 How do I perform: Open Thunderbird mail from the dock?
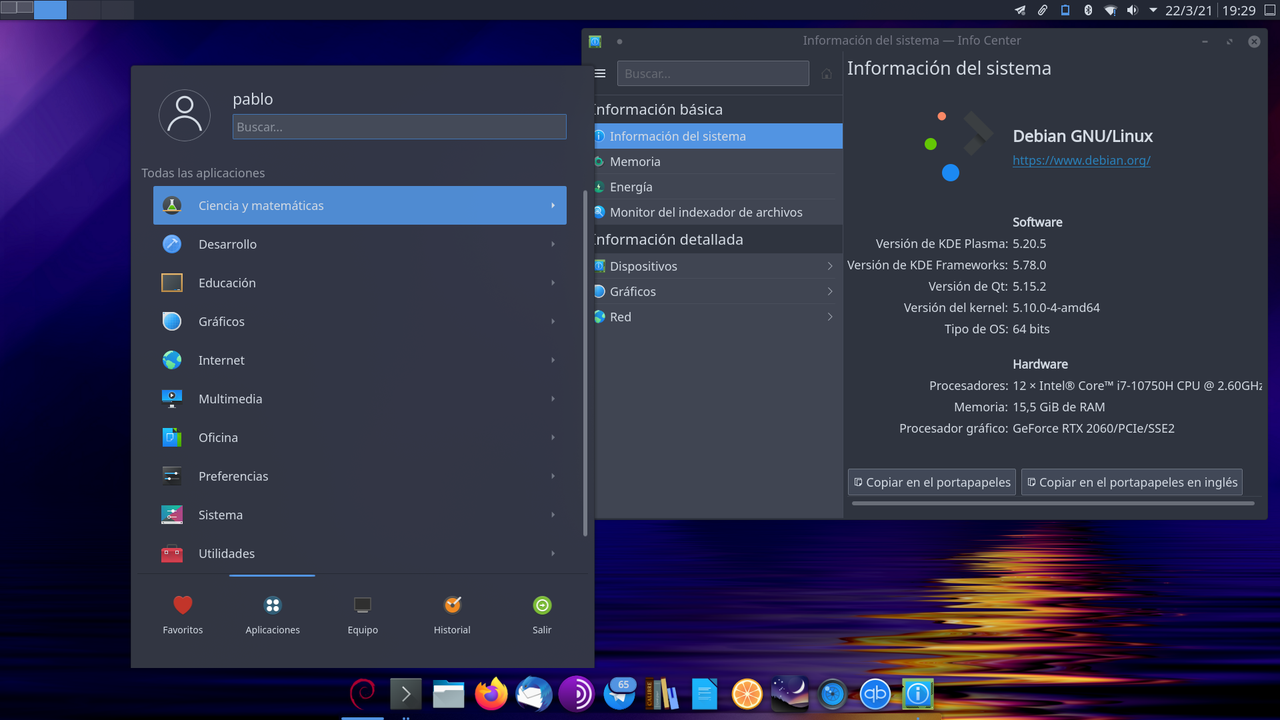(x=534, y=693)
